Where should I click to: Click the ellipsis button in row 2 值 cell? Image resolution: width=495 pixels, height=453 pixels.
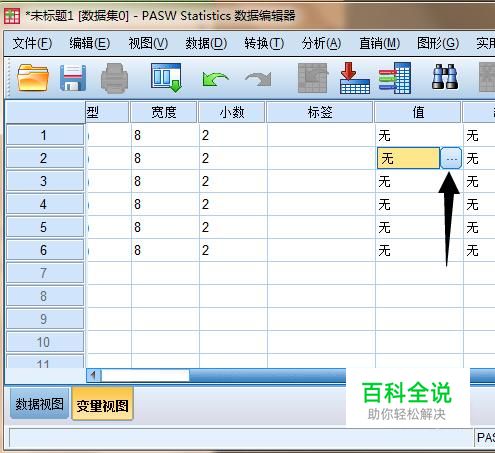[x=451, y=159]
